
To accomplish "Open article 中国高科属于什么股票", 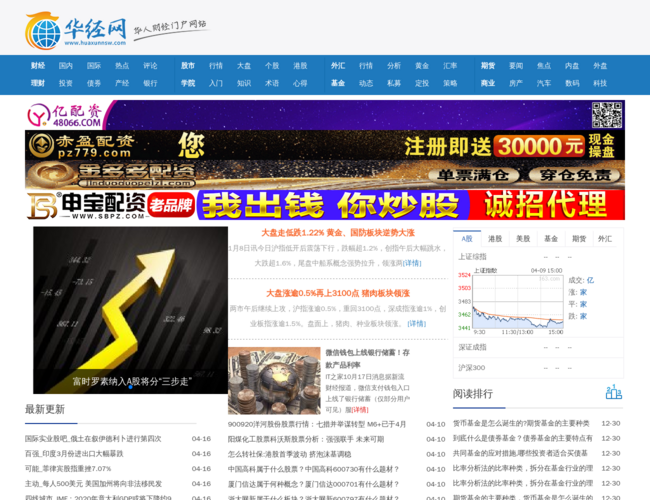I will pyautogui.click(x=313, y=469).
